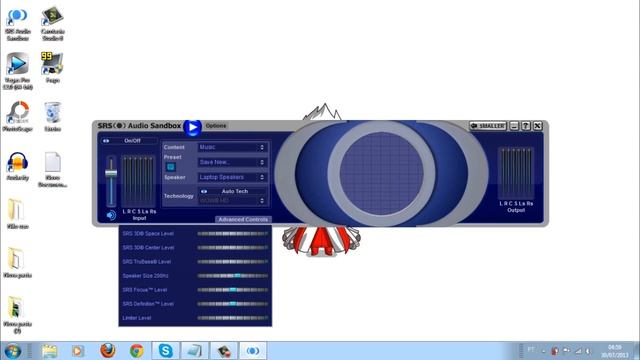The image size is (640, 360).
Task: Click the master volume slider handle
Action: (111, 173)
